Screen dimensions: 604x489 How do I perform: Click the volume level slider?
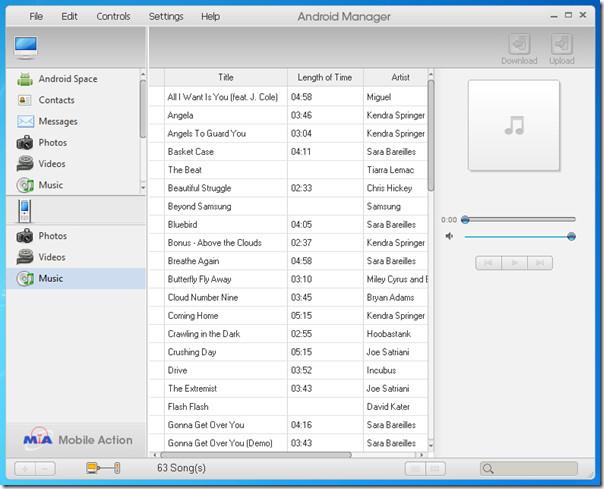click(x=518, y=236)
